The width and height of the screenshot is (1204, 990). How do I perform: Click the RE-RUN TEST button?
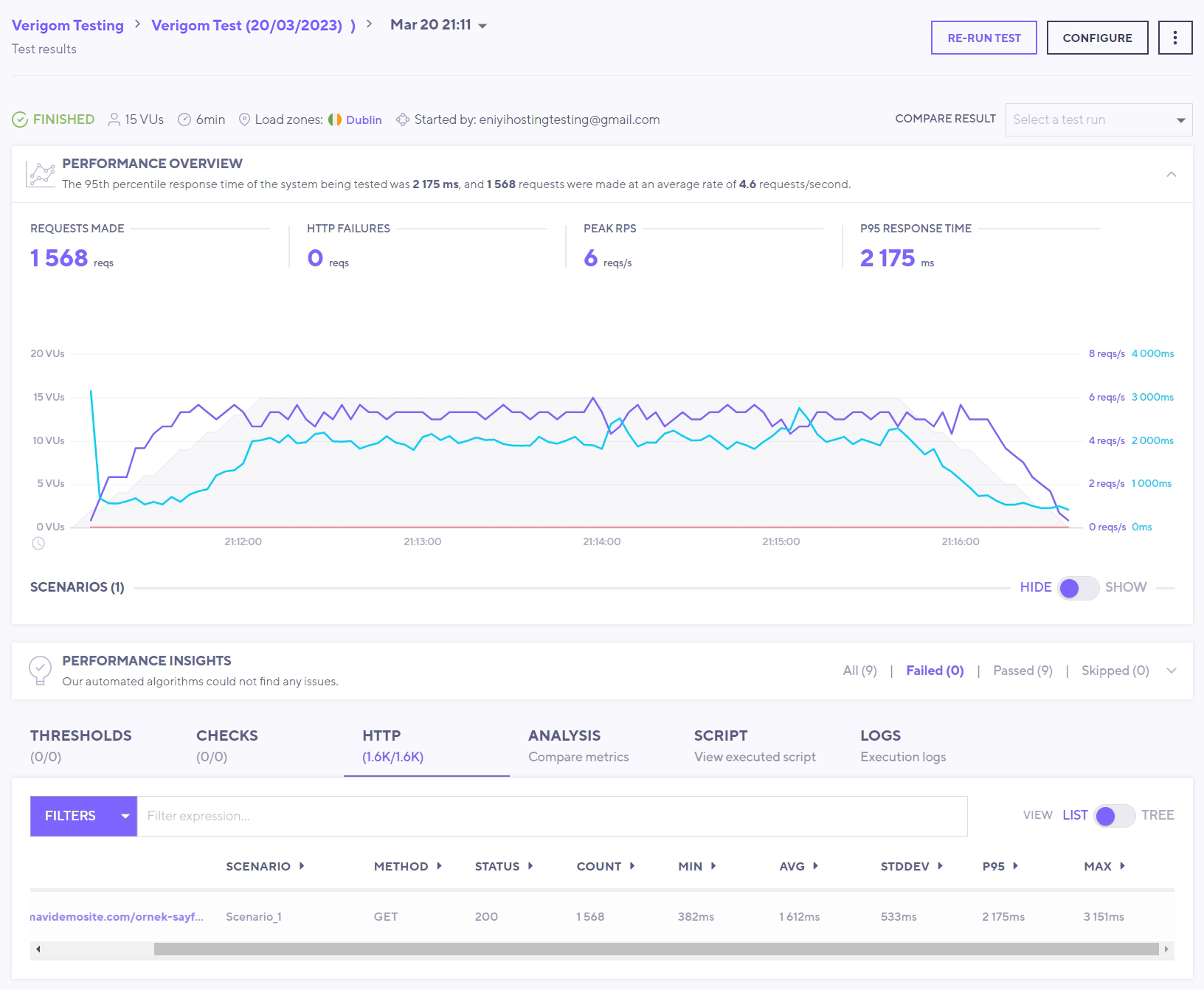[x=984, y=38]
